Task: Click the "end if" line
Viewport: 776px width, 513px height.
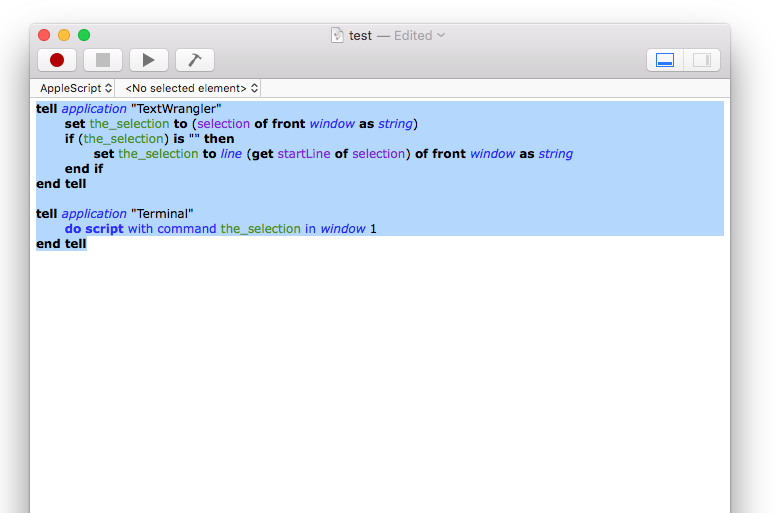Action: click(x=84, y=169)
